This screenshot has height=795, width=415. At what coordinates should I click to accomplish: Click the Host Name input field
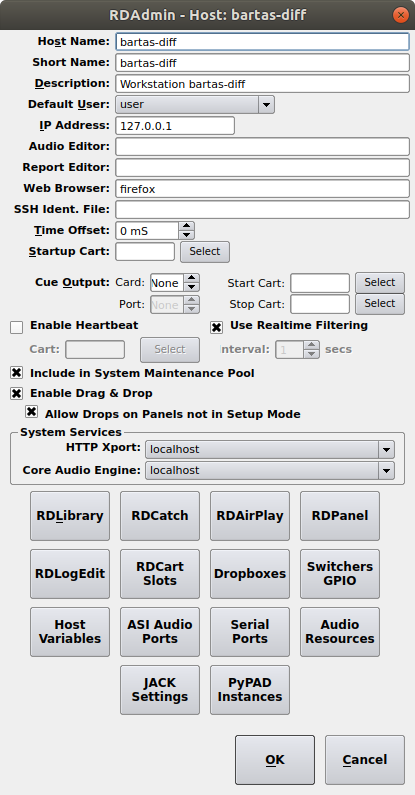pos(262,42)
